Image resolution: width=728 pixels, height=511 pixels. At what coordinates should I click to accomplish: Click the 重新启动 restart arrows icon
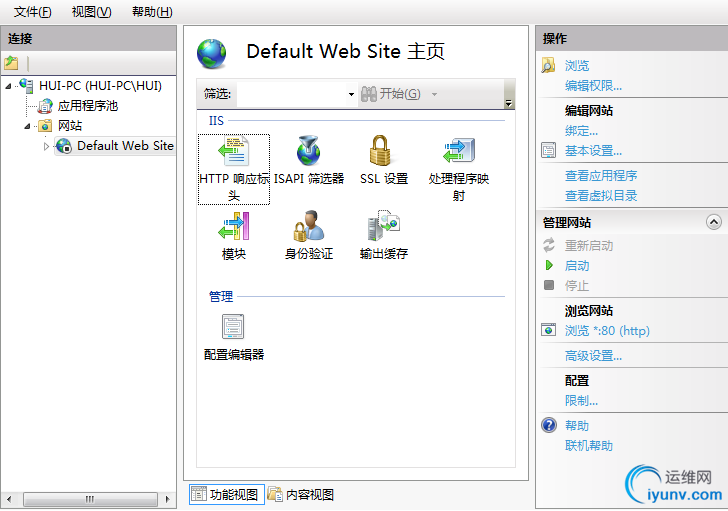pos(549,245)
